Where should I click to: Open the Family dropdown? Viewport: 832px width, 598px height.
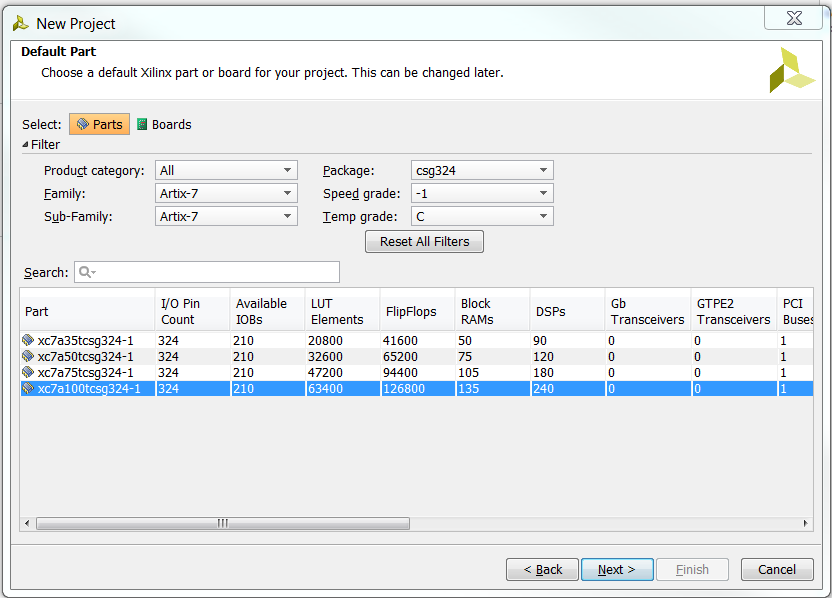pyautogui.click(x=226, y=193)
